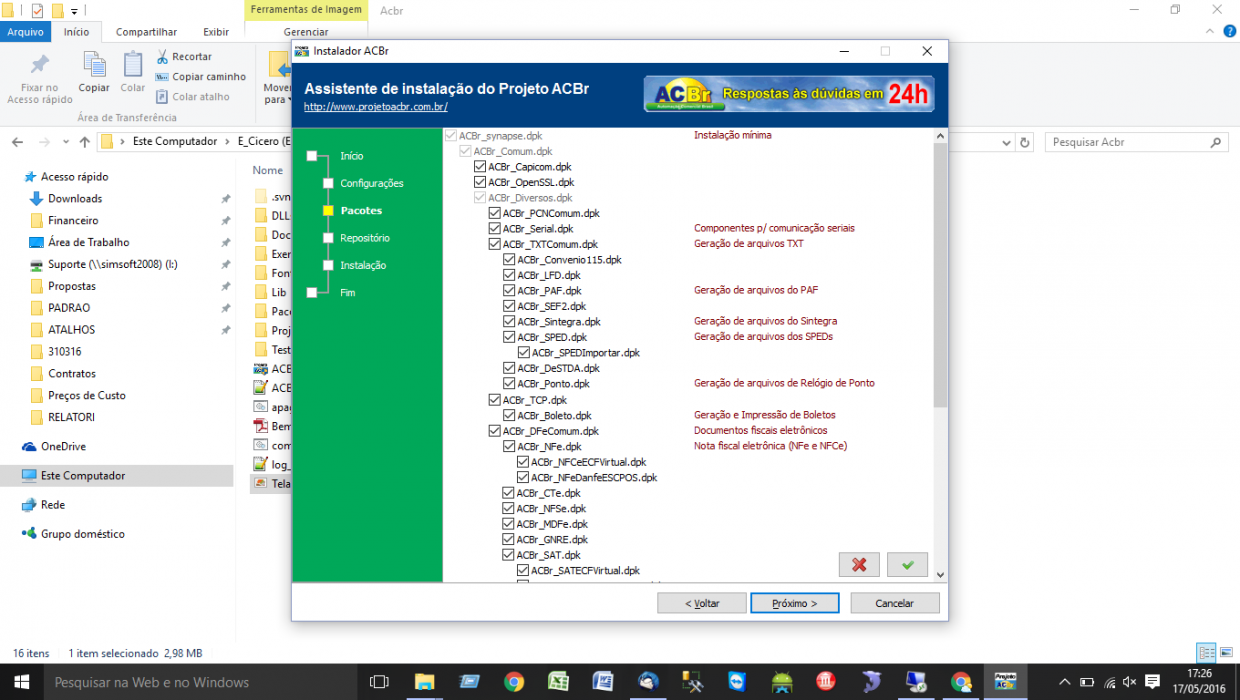Click the < Voltar button
The image size is (1240, 700).
pos(702,603)
